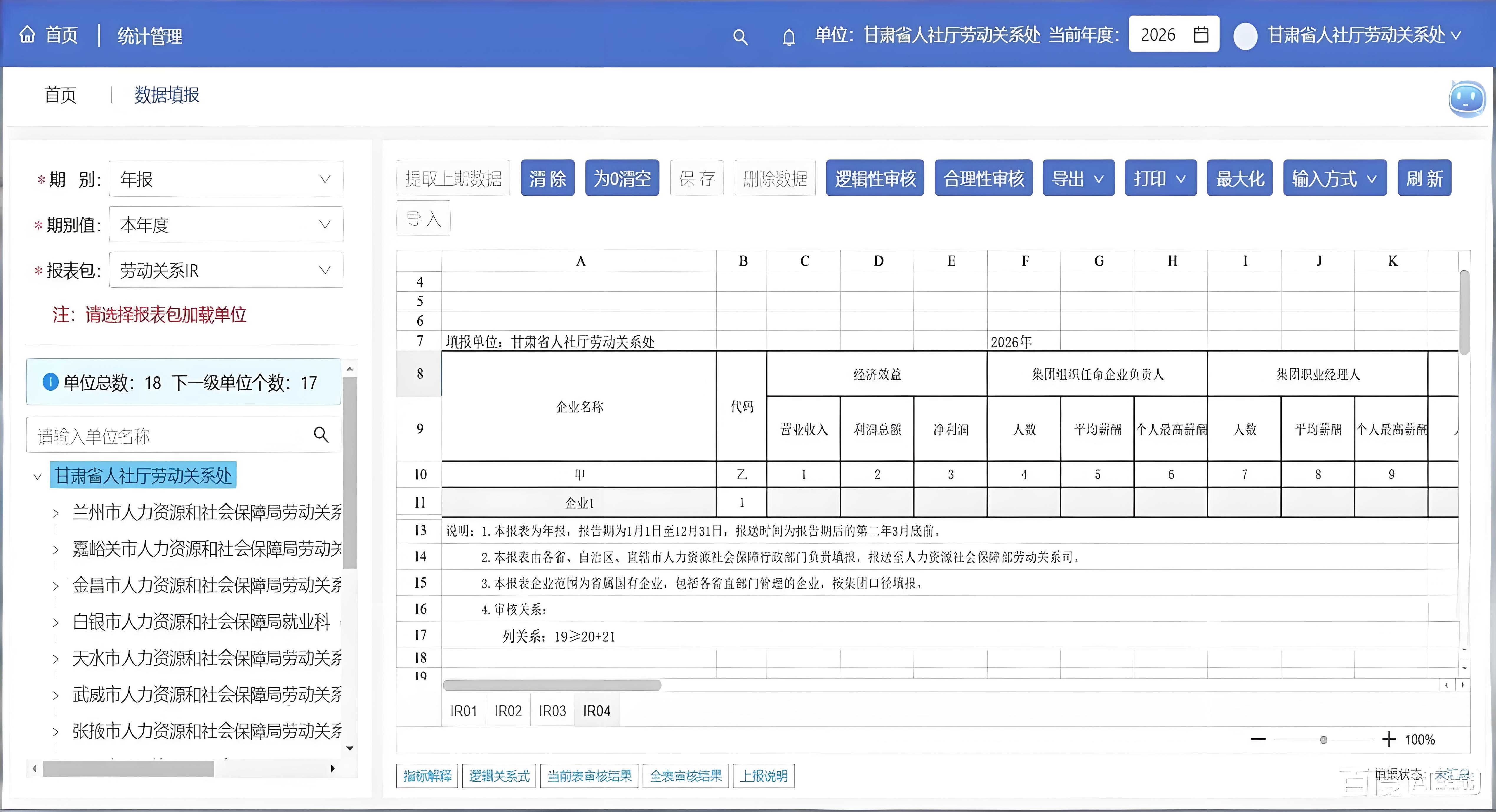Show the 全表审核结果
The image size is (1496, 812).
coord(686,776)
